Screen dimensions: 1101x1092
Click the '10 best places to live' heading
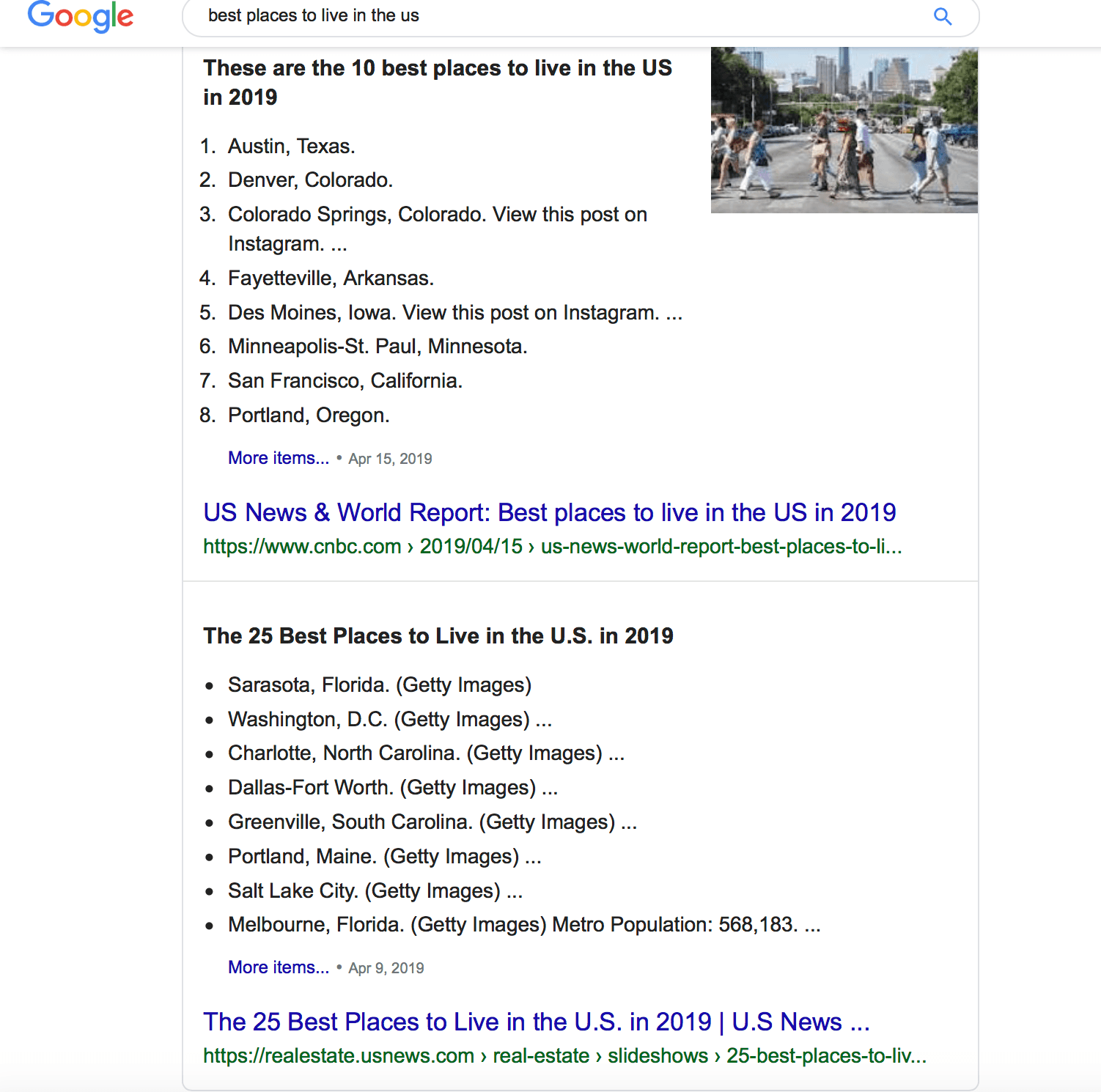tap(438, 82)
